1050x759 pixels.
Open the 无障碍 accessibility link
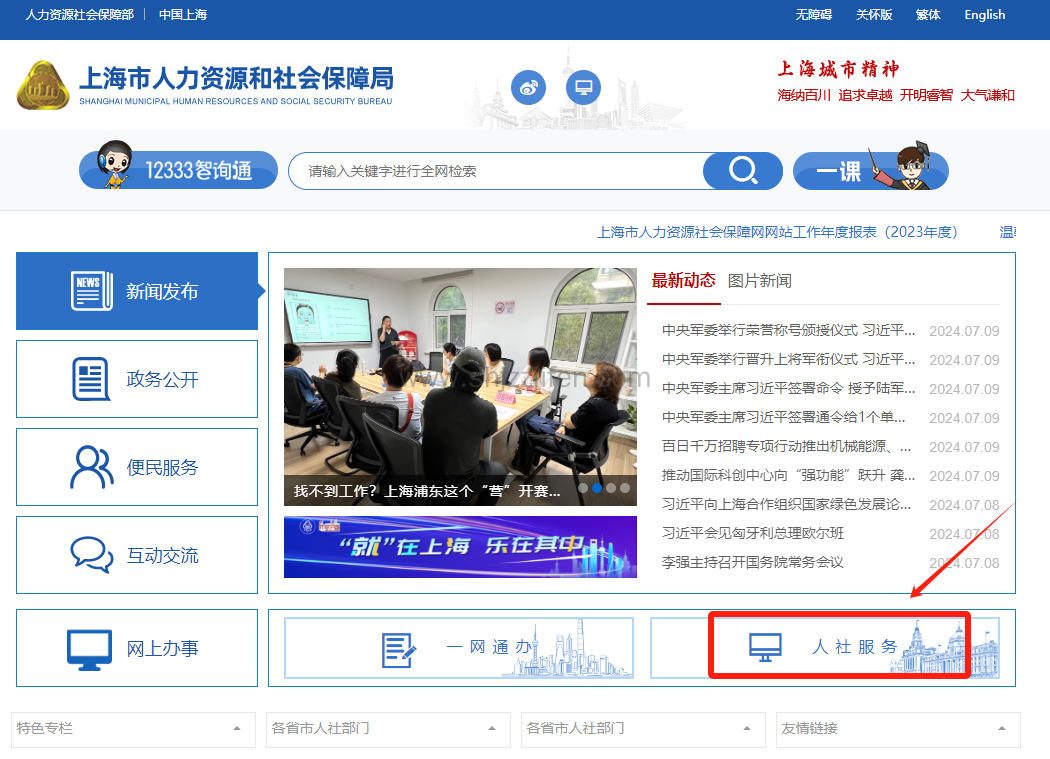point(814,15)
